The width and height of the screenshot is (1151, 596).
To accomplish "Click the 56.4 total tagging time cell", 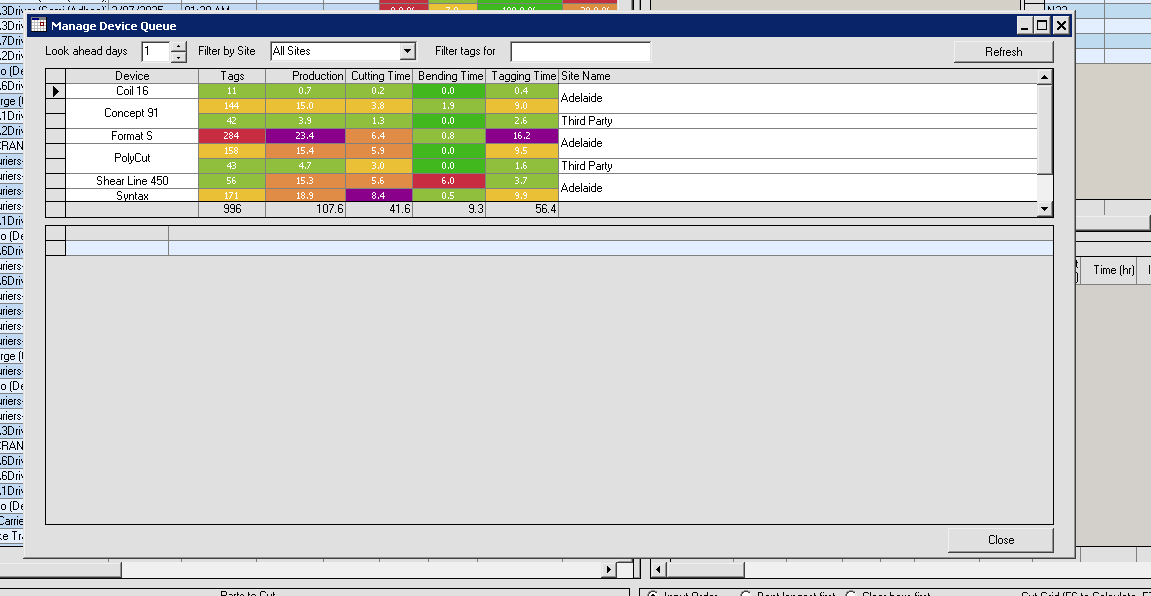I will click(x=522, y=209).
